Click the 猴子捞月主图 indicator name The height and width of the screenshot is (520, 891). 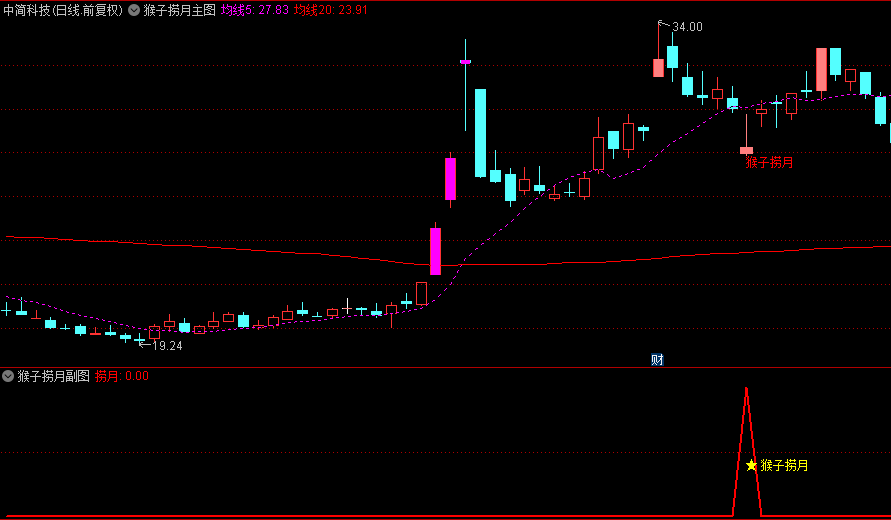[x=180, y=10]
